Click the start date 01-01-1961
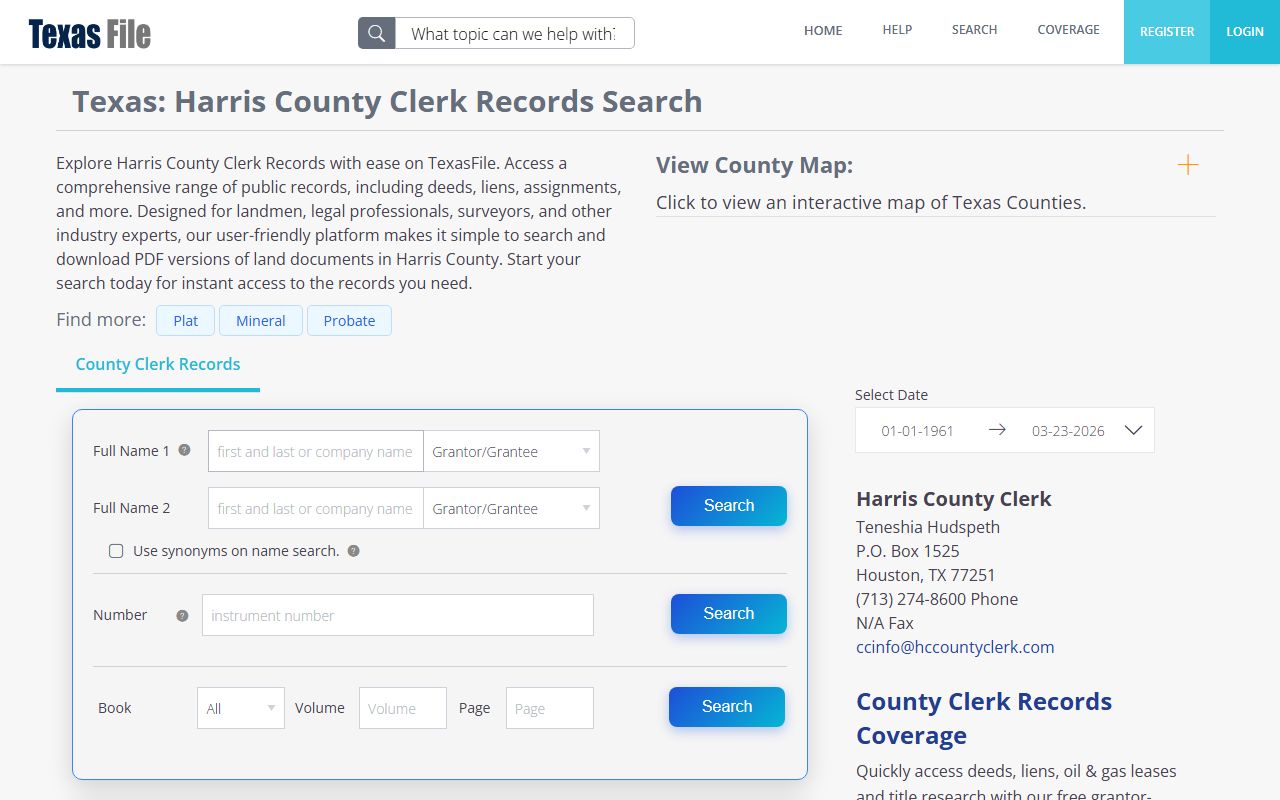 click(917, 431)
